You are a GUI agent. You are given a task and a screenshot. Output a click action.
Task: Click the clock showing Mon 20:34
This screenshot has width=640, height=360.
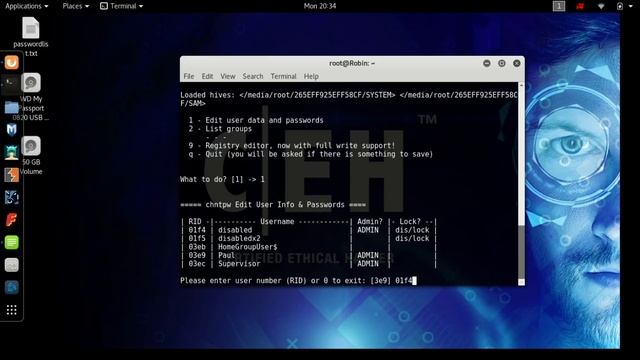(x=320, y=6)
